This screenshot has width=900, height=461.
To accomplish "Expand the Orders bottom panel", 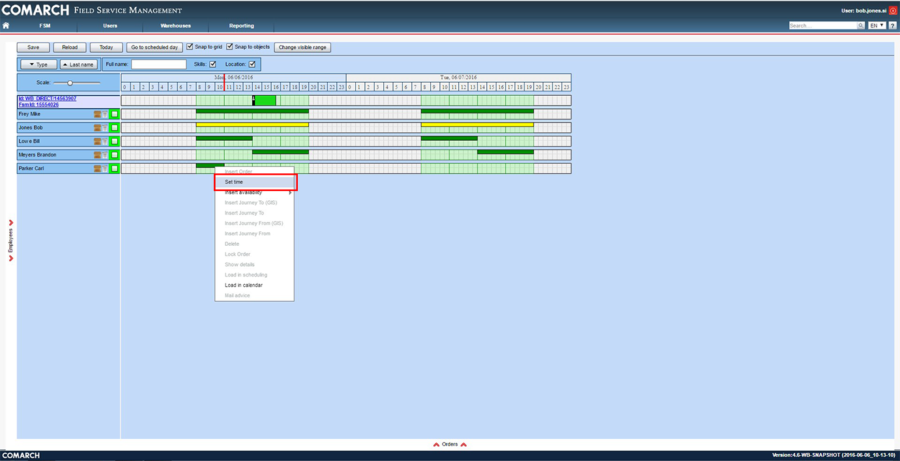I will coord(449,444).
